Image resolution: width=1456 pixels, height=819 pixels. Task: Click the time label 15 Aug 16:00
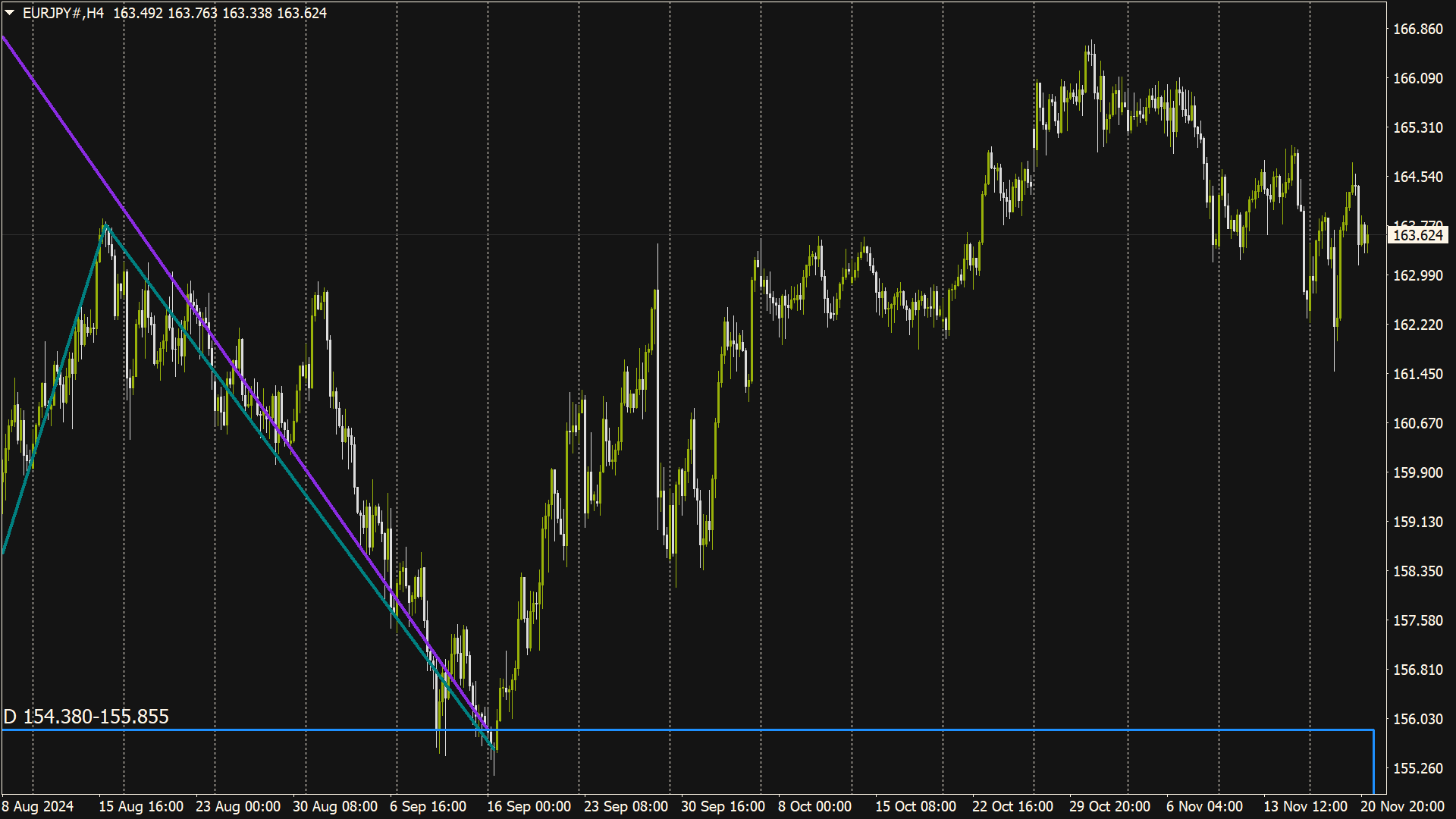click(x=141, y=806)
